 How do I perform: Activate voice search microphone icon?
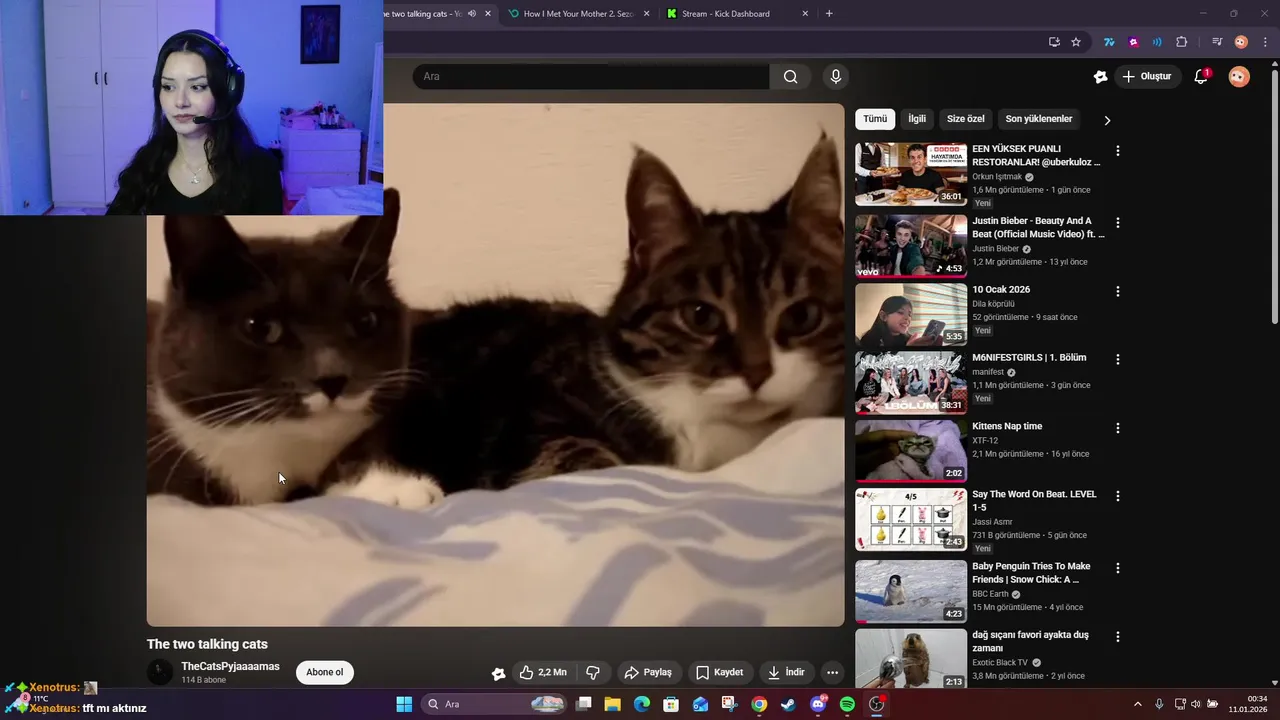[836, 77]
